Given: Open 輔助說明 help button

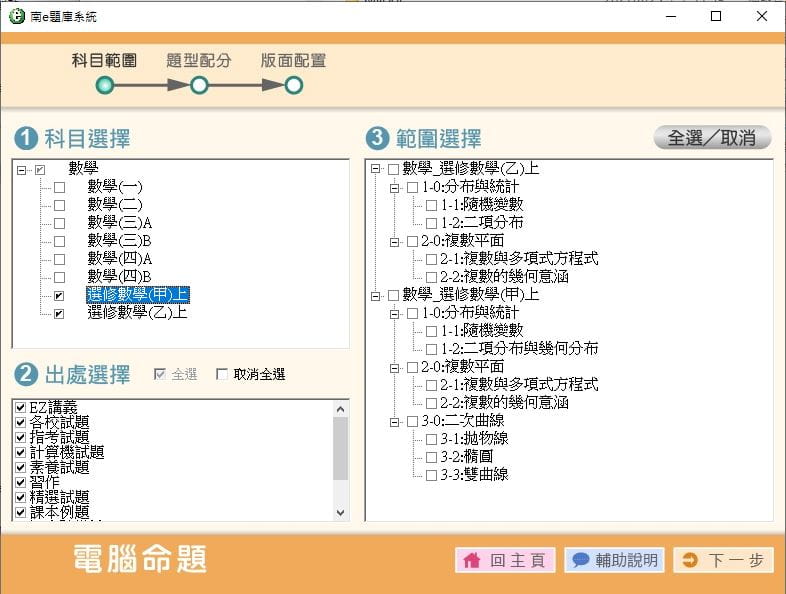Looking at the screenshot, I should click(x=614, y=560).
